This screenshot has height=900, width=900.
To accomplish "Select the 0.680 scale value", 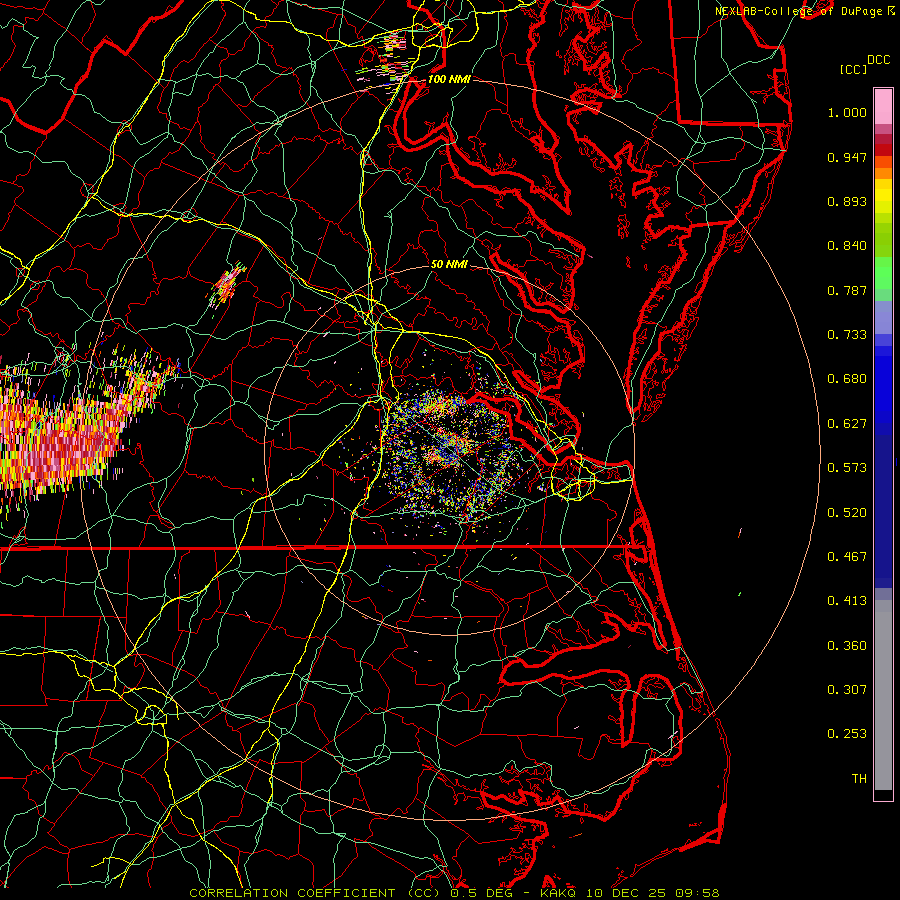I will 847,379.
